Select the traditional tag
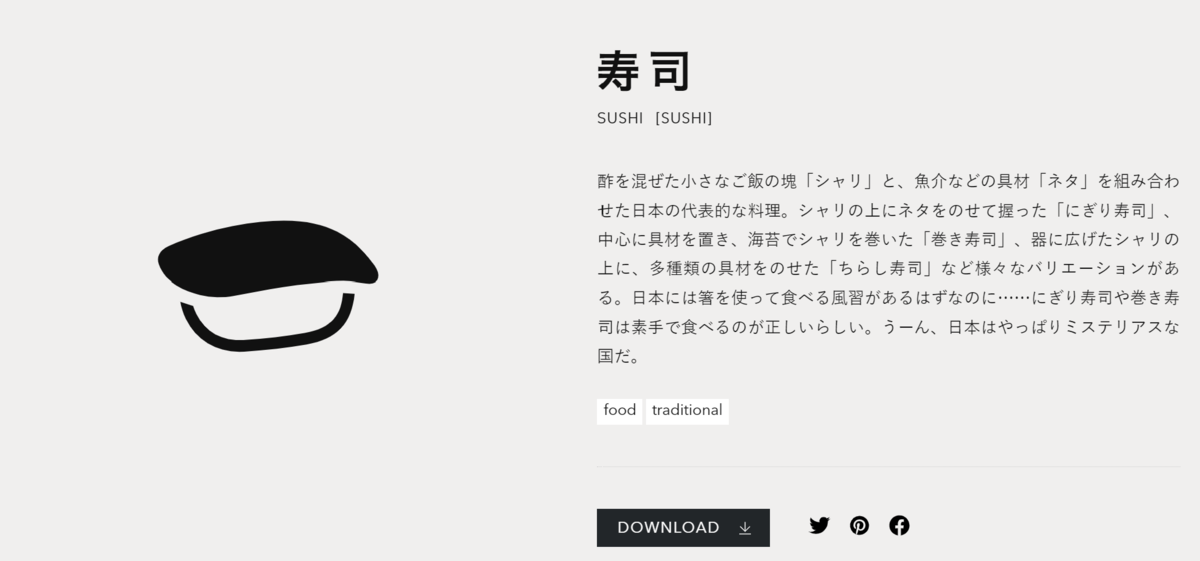This screenshot has width=1200, height=561. (687, 411)
